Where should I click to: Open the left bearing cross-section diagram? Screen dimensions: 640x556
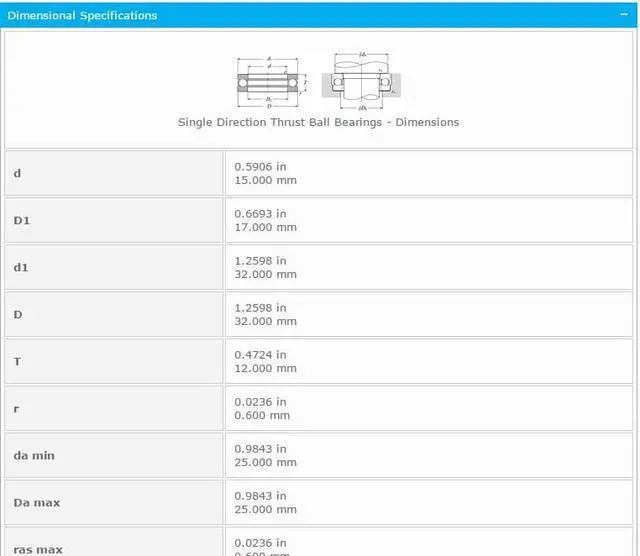(x=267, y=80)
